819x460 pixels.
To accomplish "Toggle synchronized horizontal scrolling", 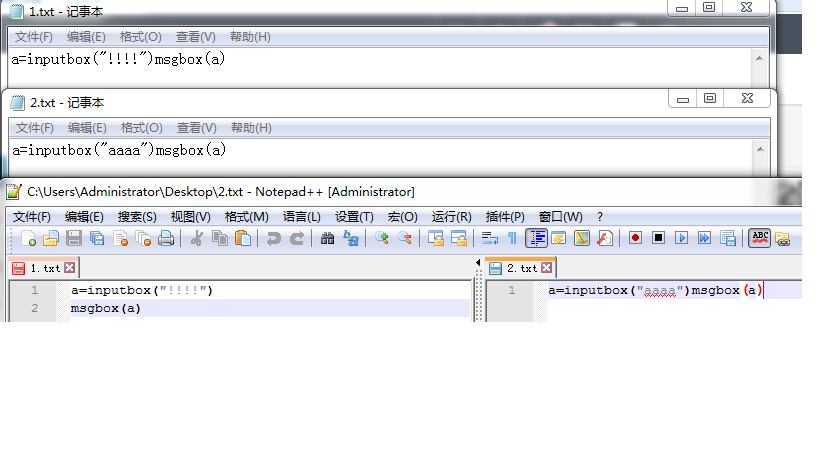I will [x=459, y=239].
